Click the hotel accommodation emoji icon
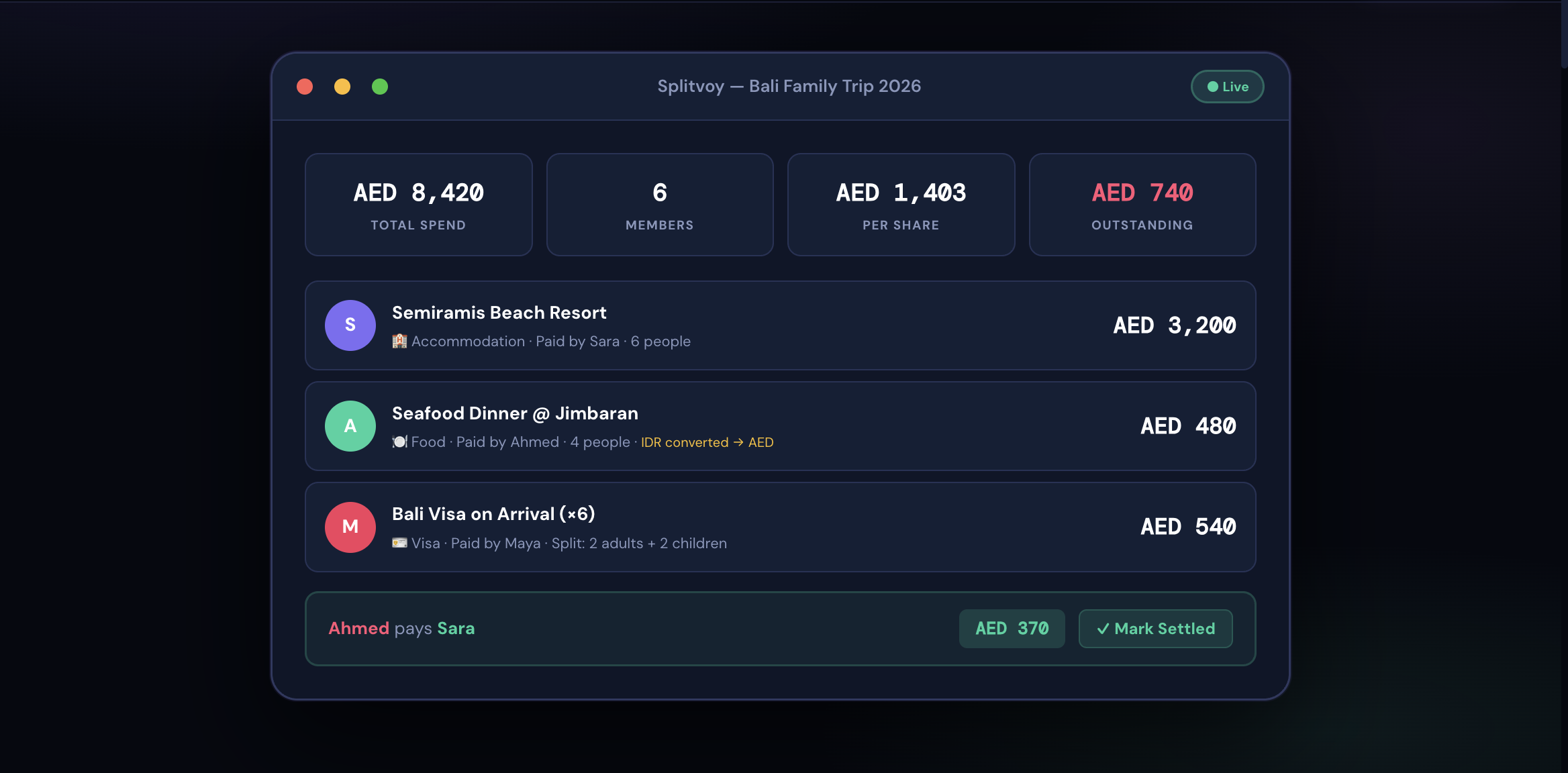 [x=399, y=342]
